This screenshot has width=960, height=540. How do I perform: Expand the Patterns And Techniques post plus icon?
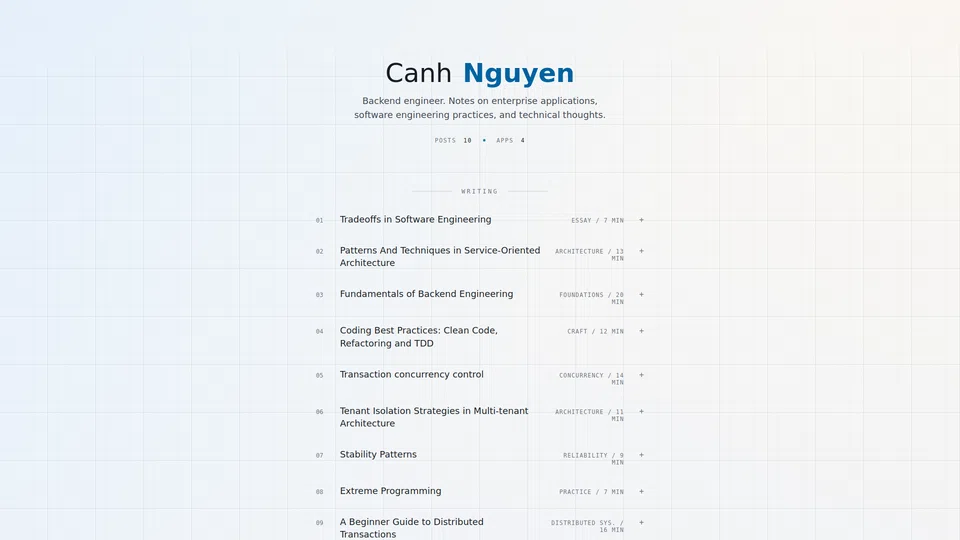click(641, 251)
